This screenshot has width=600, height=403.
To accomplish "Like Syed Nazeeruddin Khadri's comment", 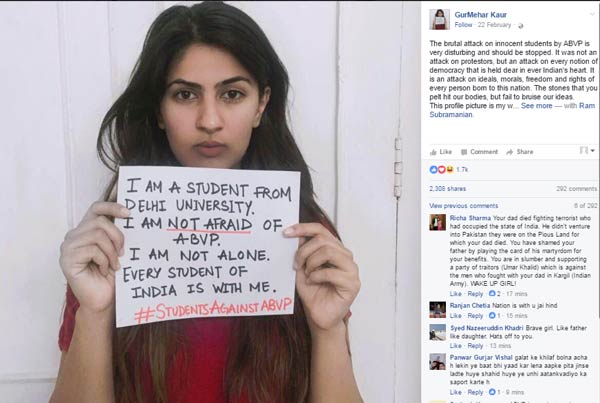I will pyautogui.click(x=455, y=346).
